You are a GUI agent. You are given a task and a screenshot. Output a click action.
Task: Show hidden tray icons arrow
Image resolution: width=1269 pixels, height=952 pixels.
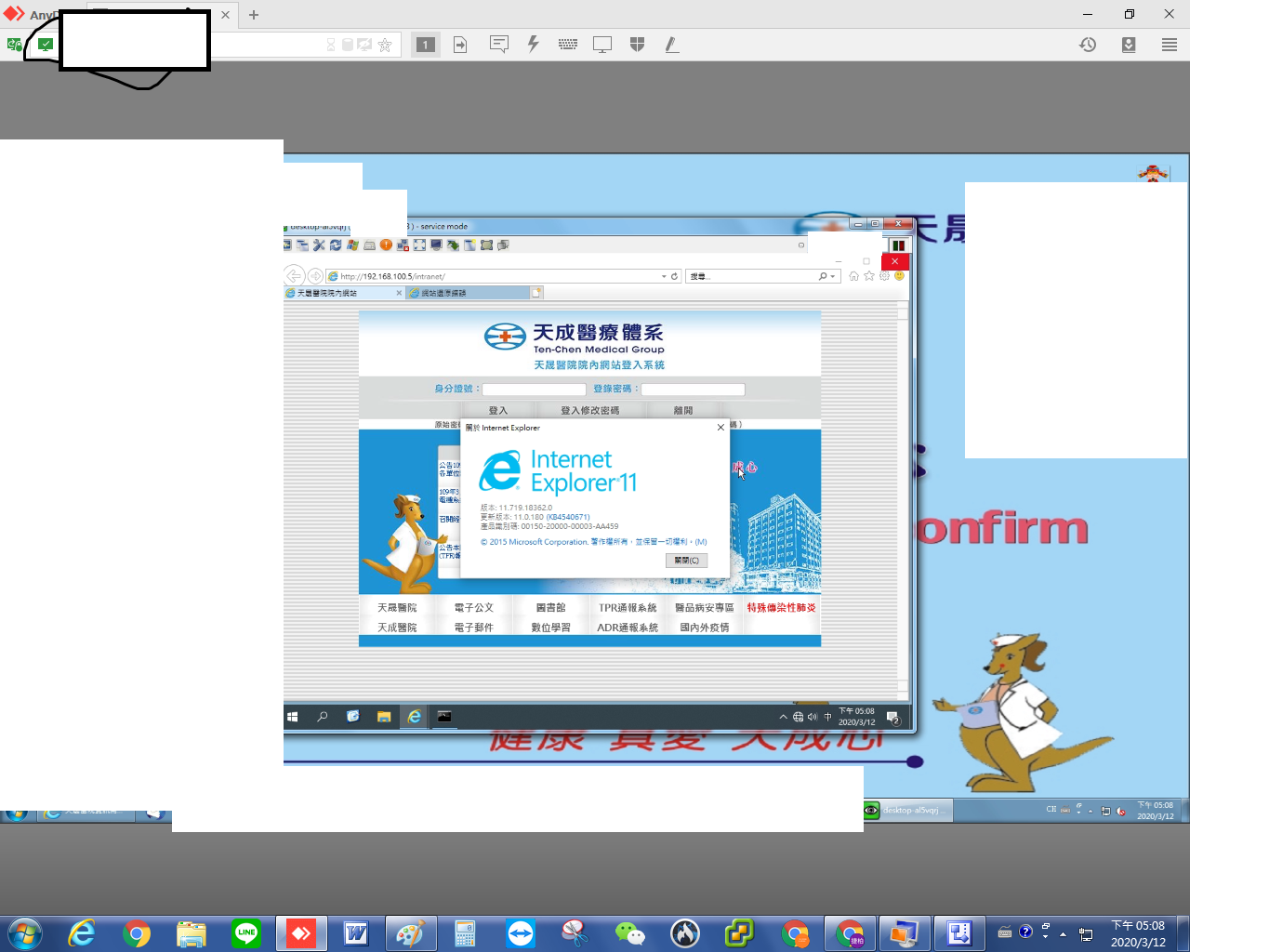(x=1063, y=933)
